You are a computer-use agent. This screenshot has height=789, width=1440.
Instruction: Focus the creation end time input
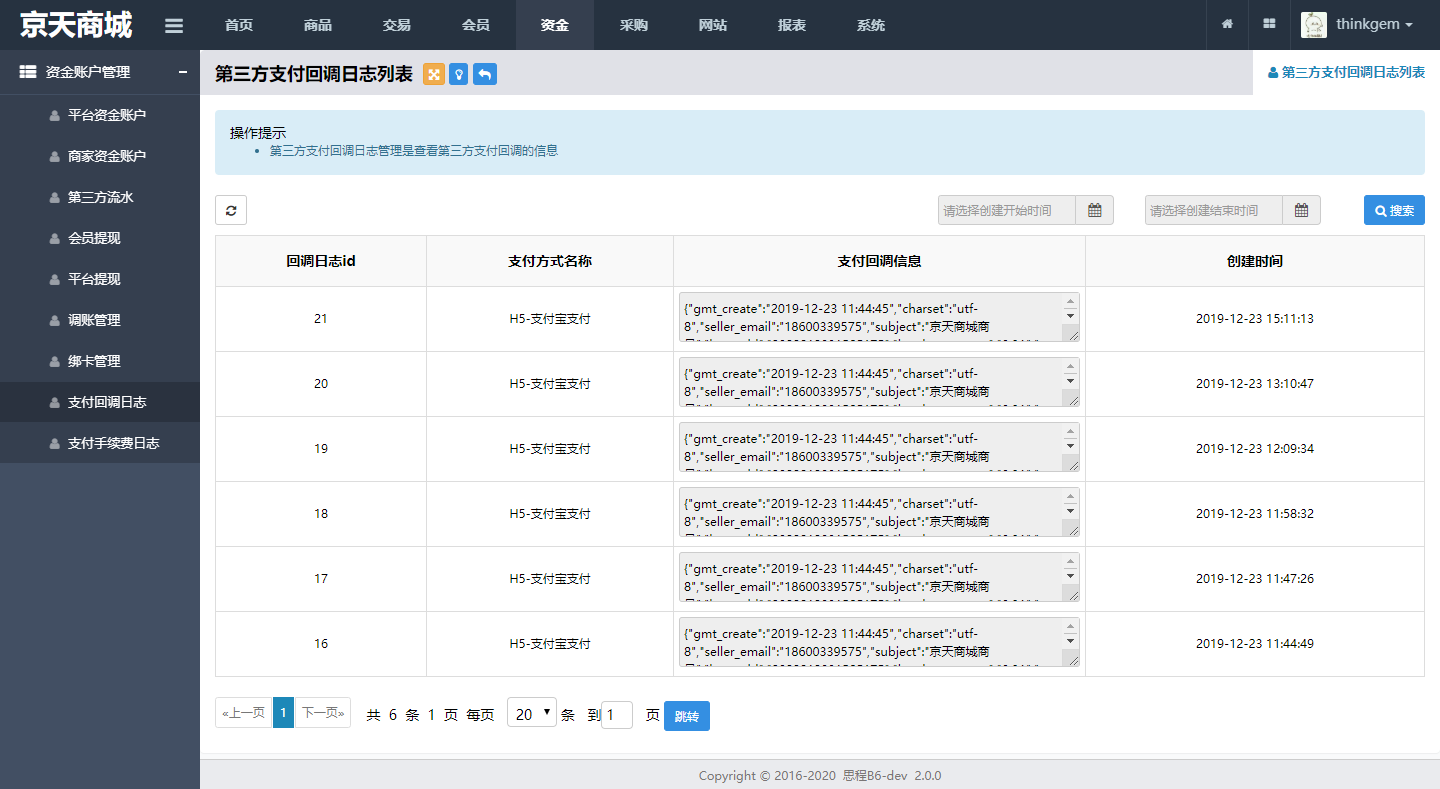pyautogui.click(x=1214, y=210)
